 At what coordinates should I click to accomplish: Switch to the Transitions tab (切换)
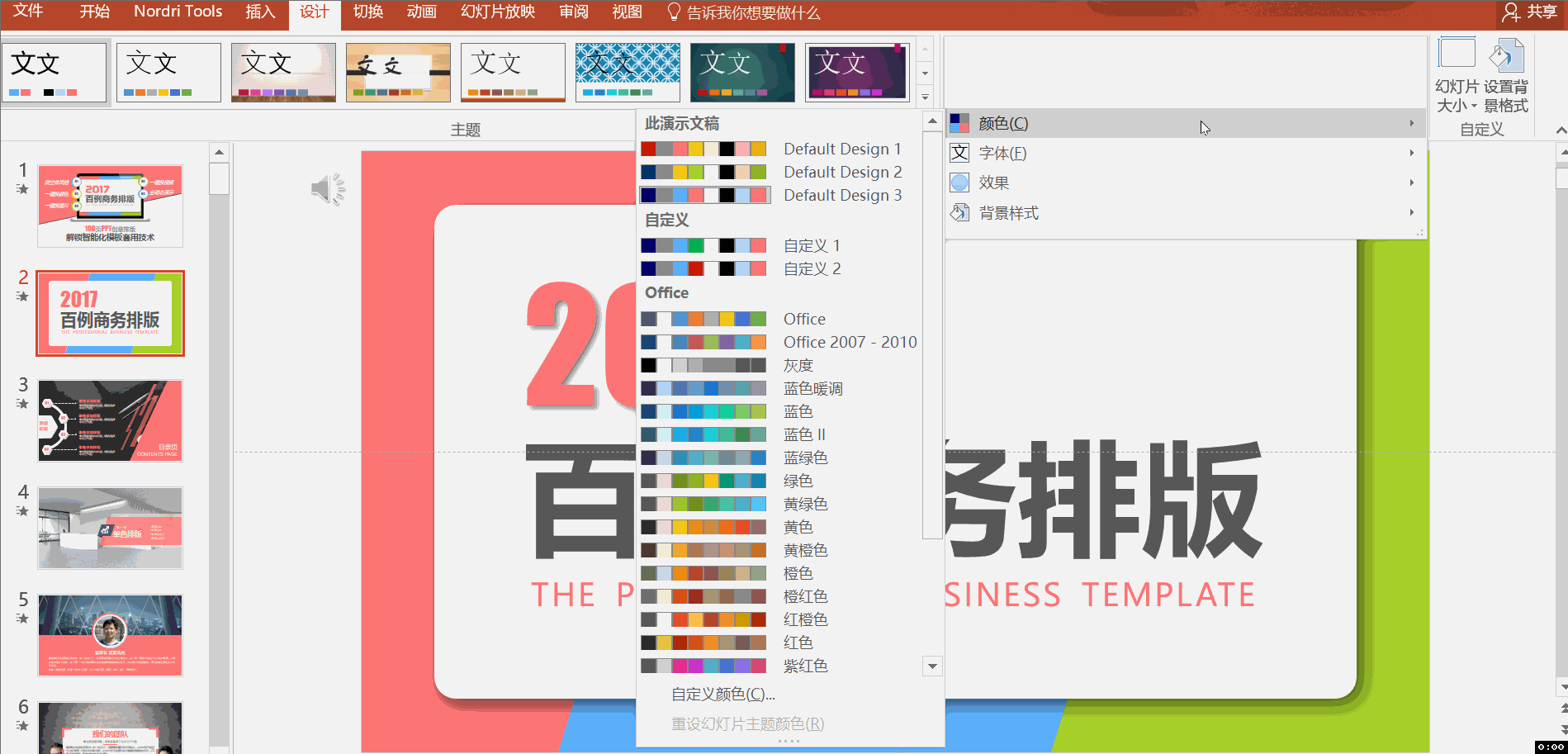click(367, 12)
